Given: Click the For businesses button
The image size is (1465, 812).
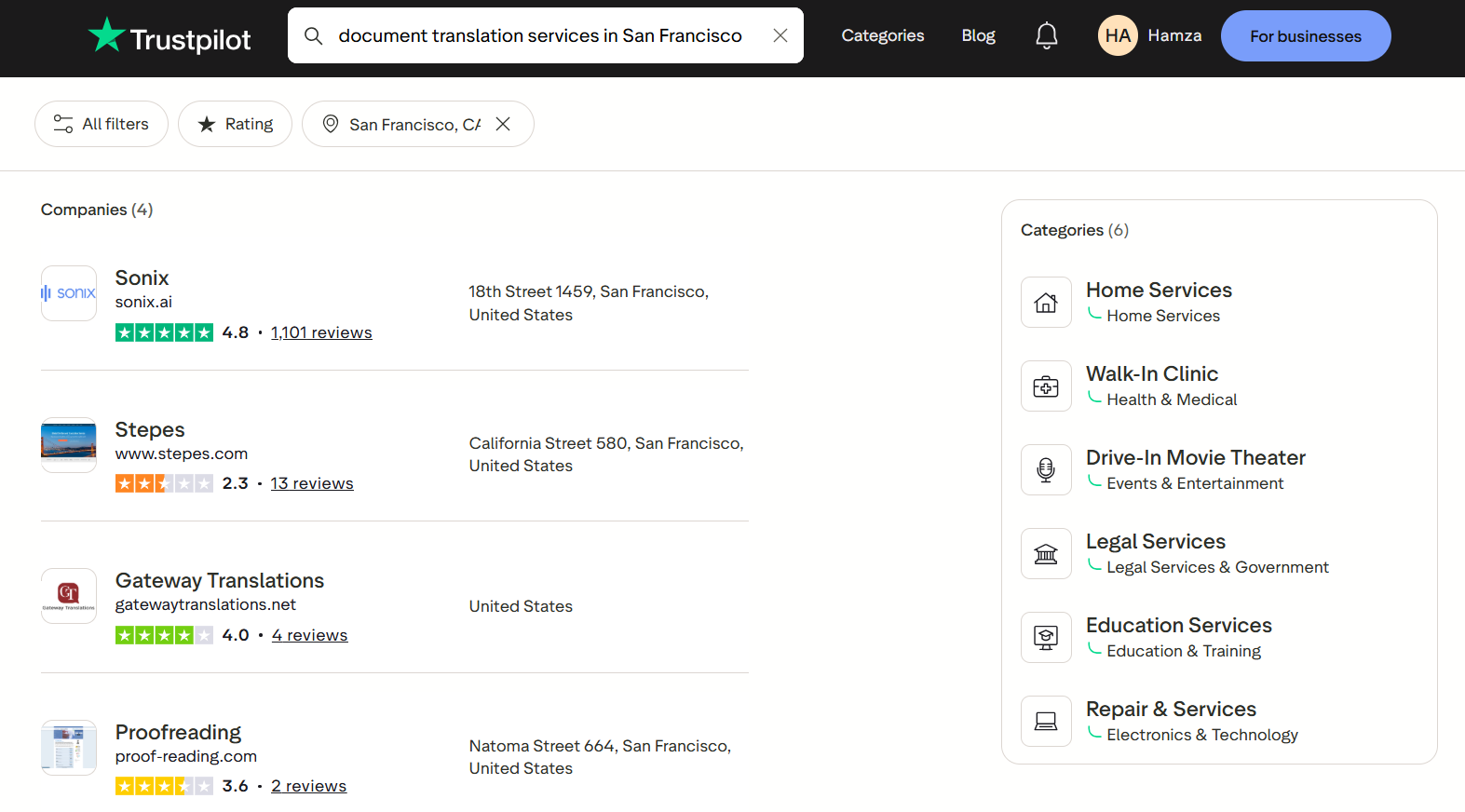Looking at the screenshot, I should (x=1305, y=36).
